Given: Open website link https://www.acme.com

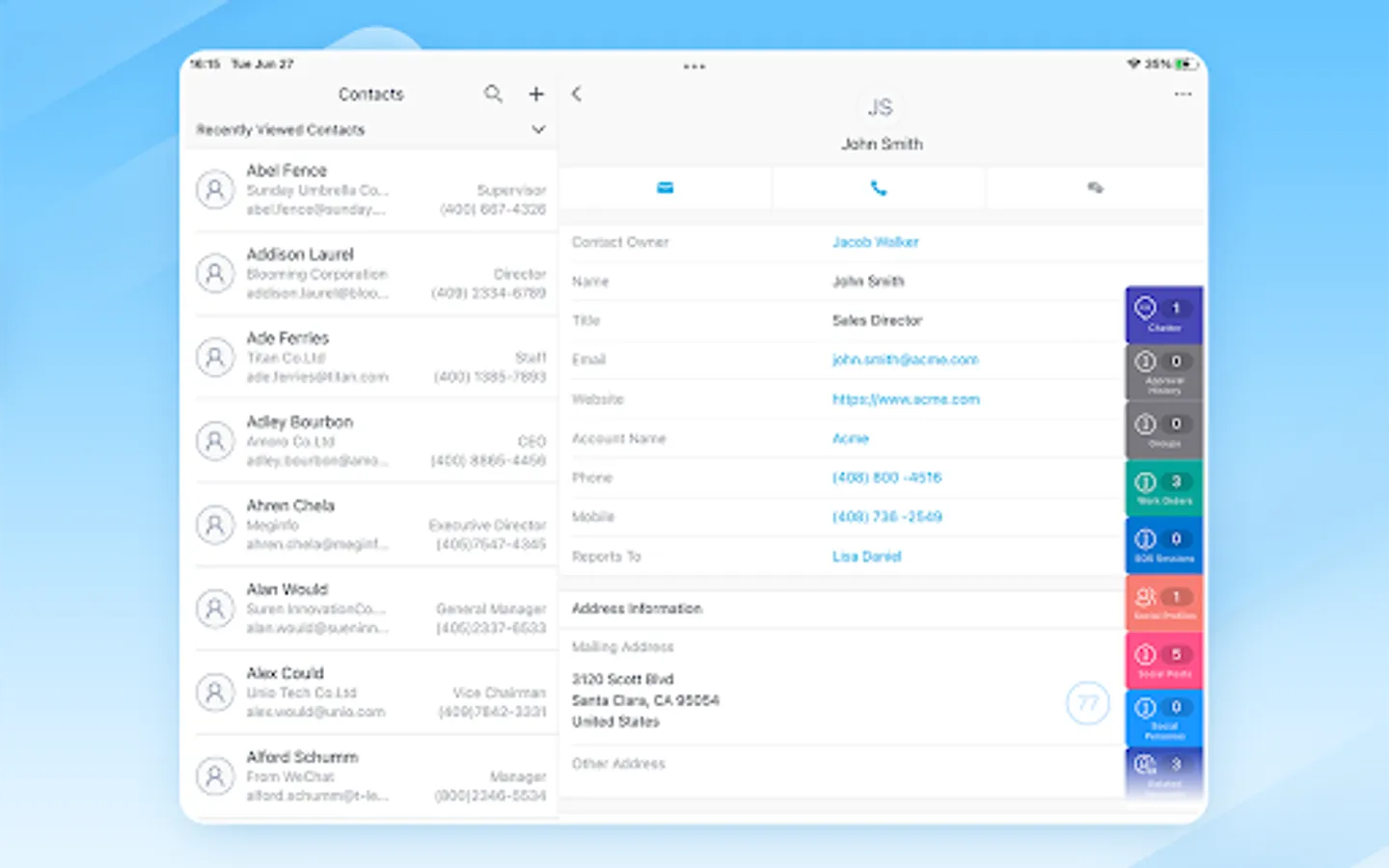Looking at the screenshot, I should coord(906,399).
